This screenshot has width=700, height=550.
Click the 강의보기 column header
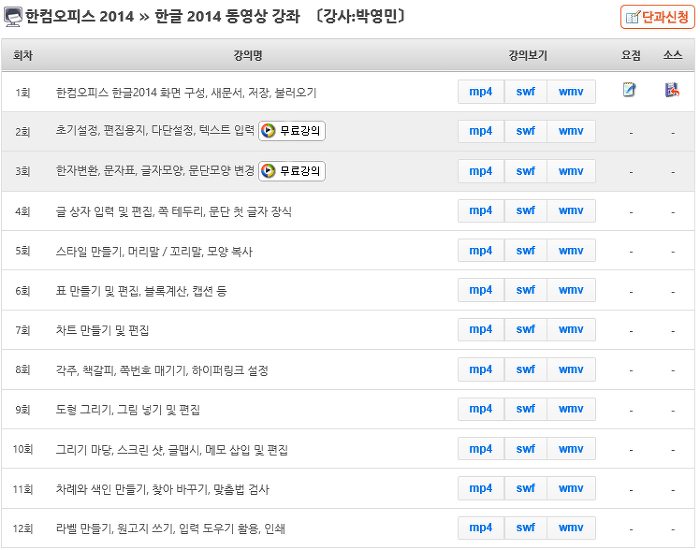[x=528, y=55]
